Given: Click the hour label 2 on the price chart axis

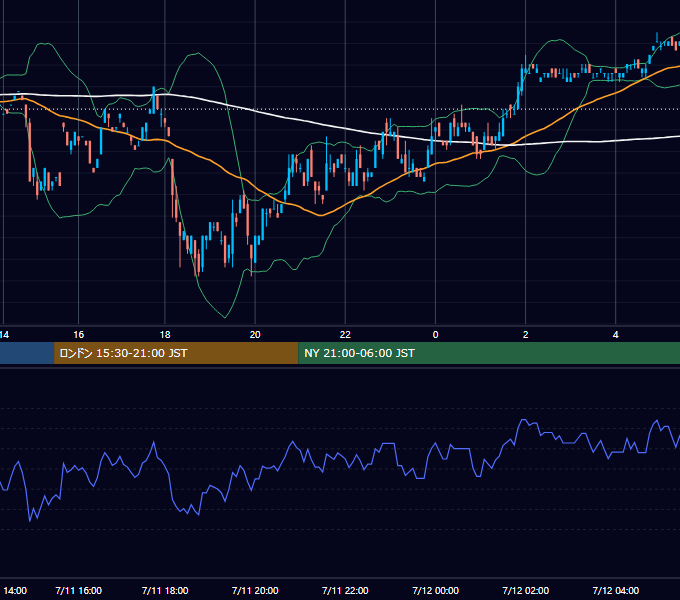Looking at the screenshot, I should [526, 335].
